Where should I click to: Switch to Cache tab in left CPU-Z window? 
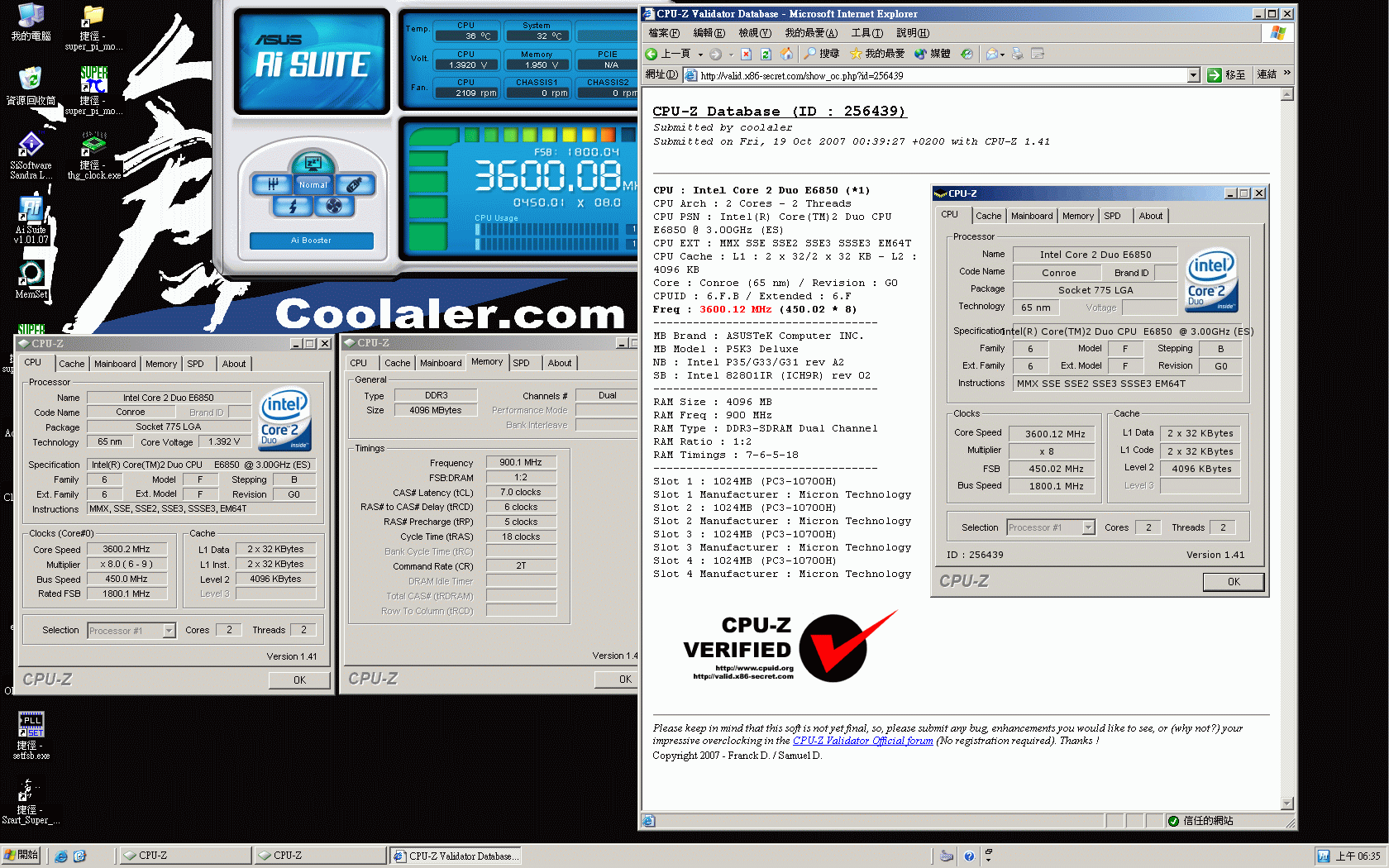coord(71,364)
